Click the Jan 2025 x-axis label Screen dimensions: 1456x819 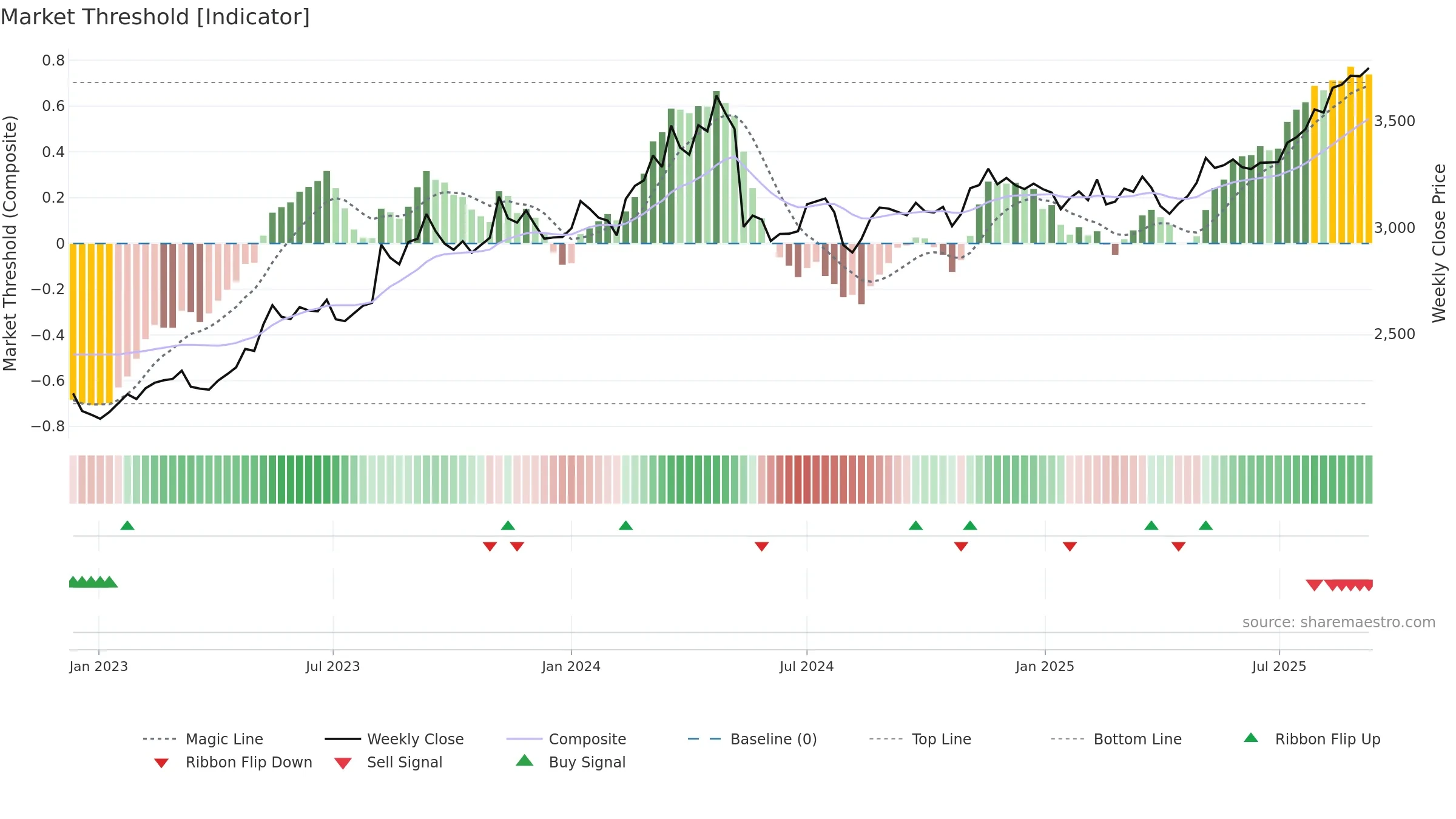1045,667
